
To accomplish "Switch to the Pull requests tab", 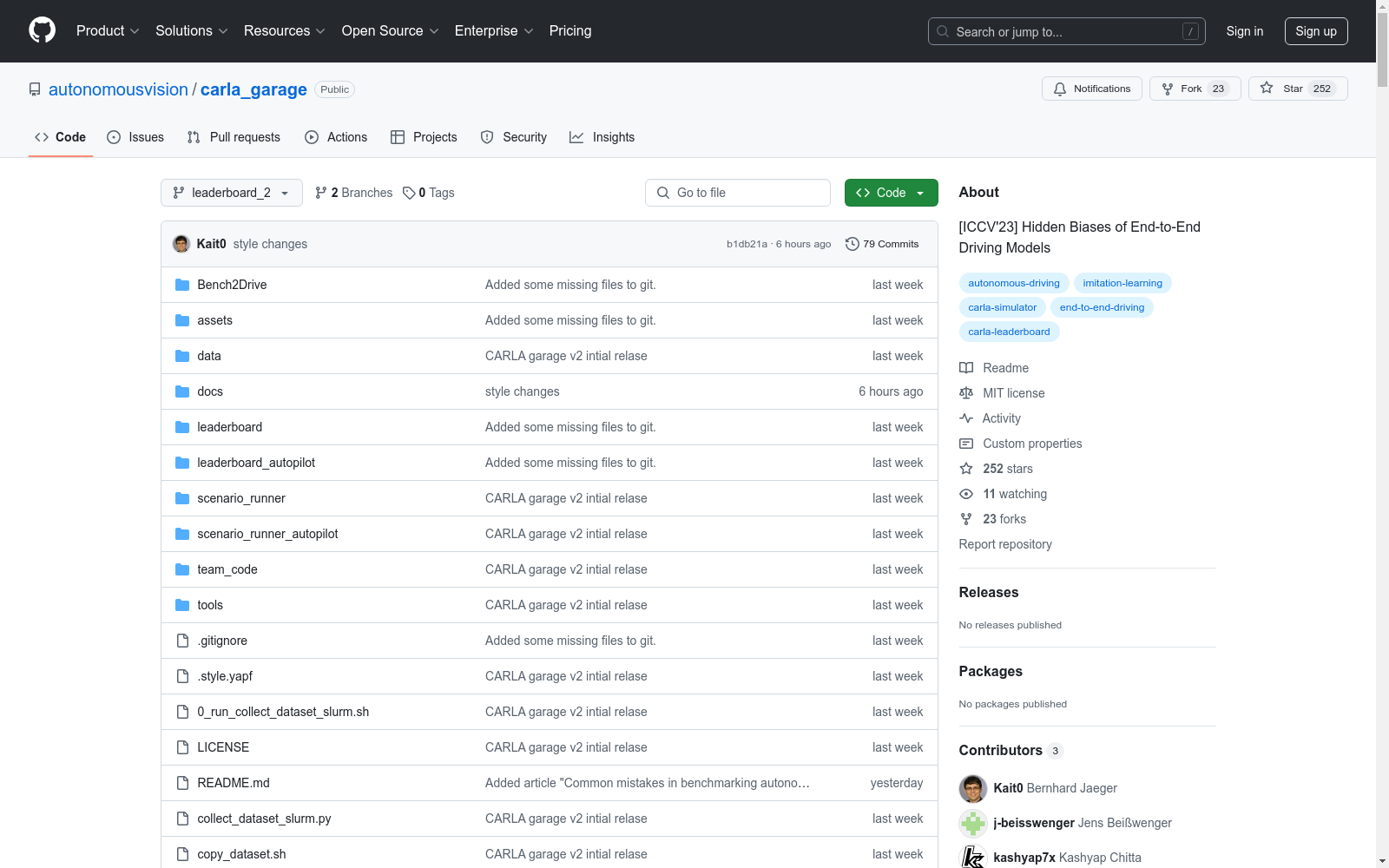I will (x=234, y=137).
